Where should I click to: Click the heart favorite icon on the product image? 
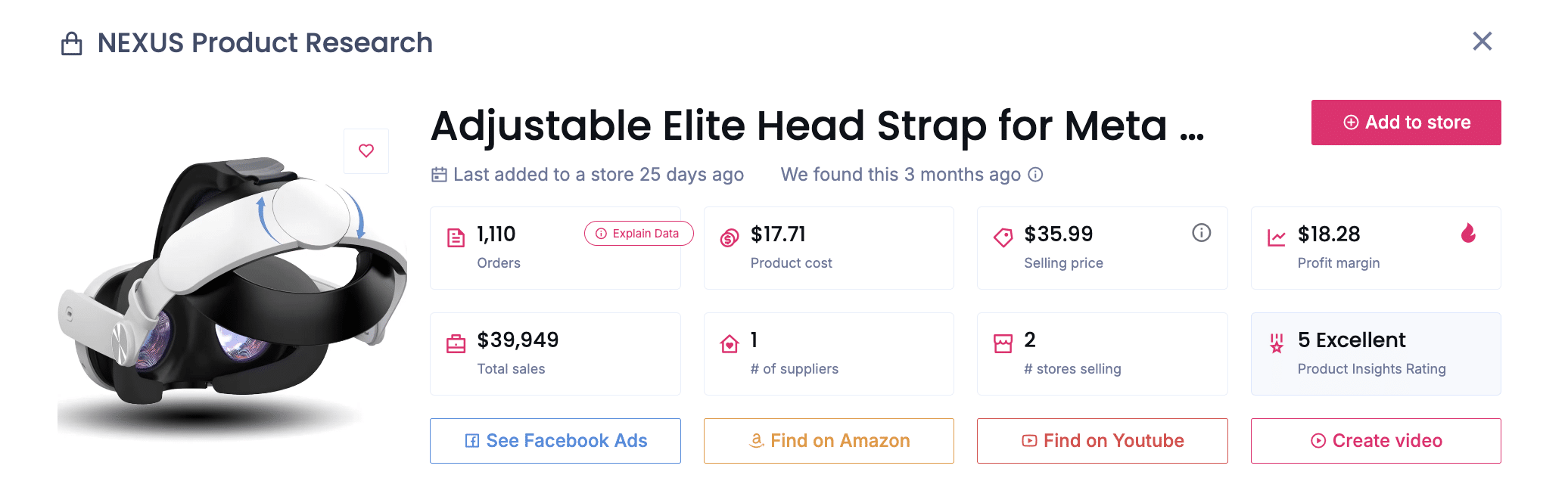point(366,151)
